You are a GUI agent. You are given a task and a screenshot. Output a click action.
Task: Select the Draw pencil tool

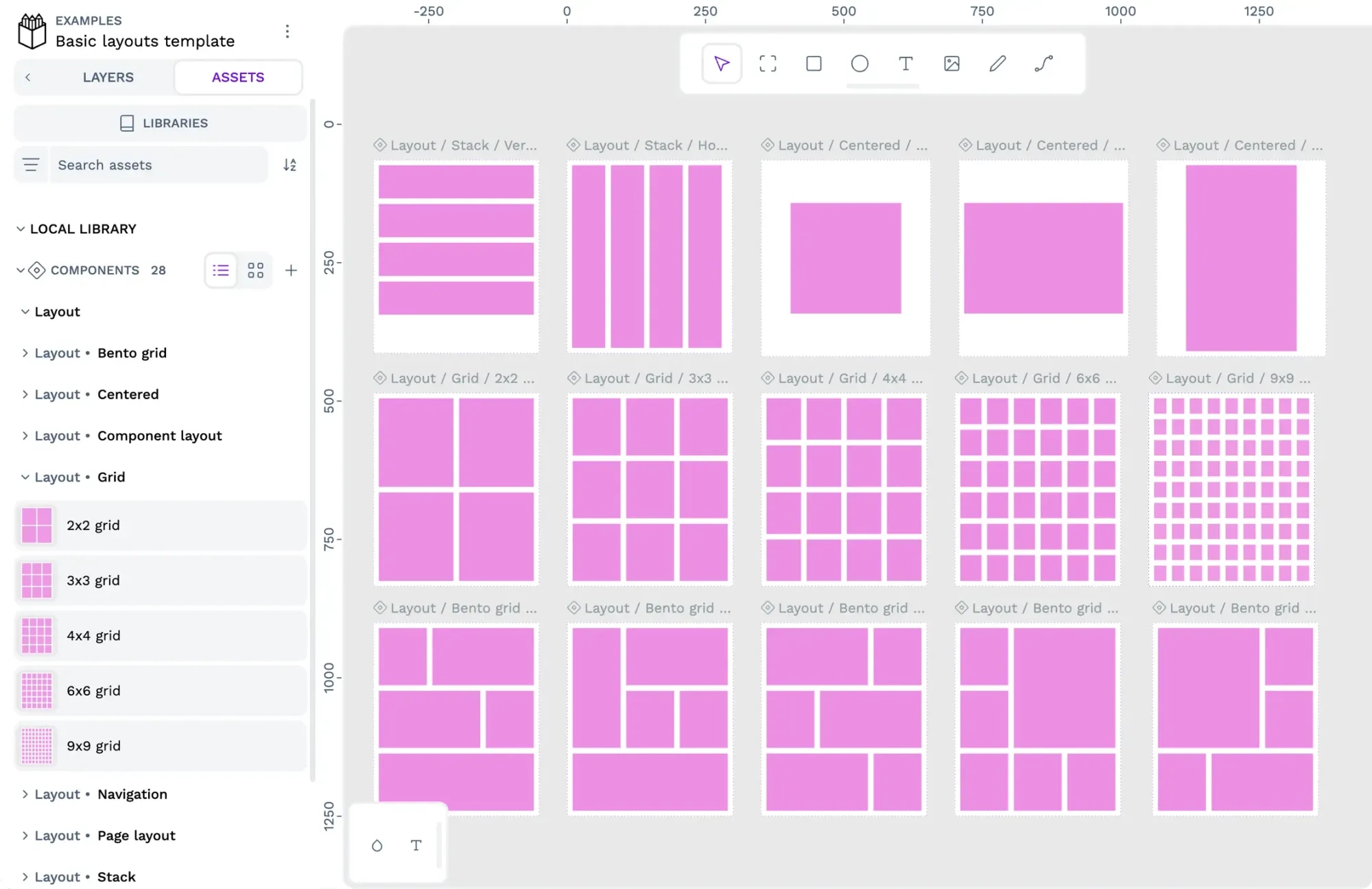click(x=997, y=64)
